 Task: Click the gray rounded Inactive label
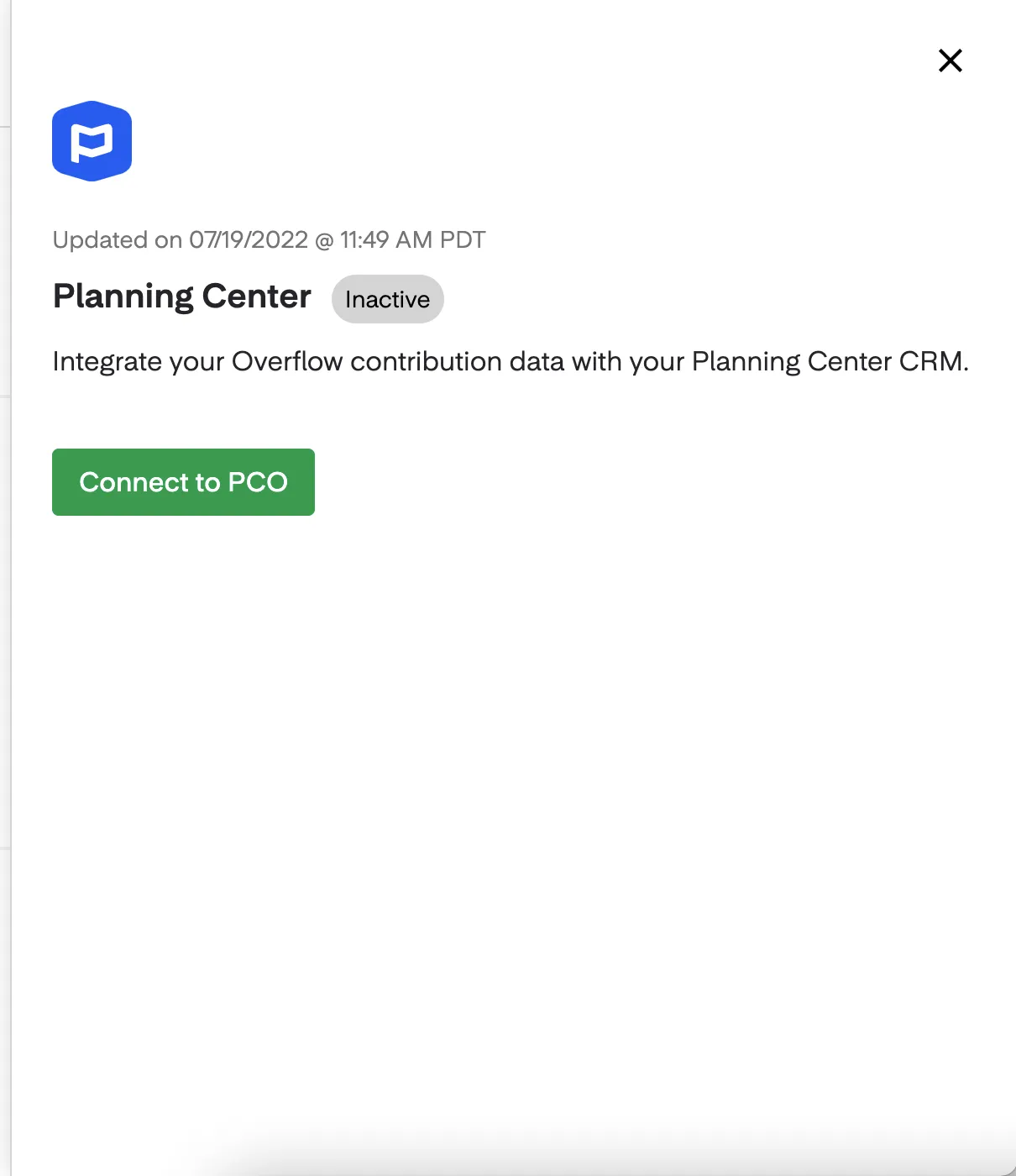click(387, 299)
